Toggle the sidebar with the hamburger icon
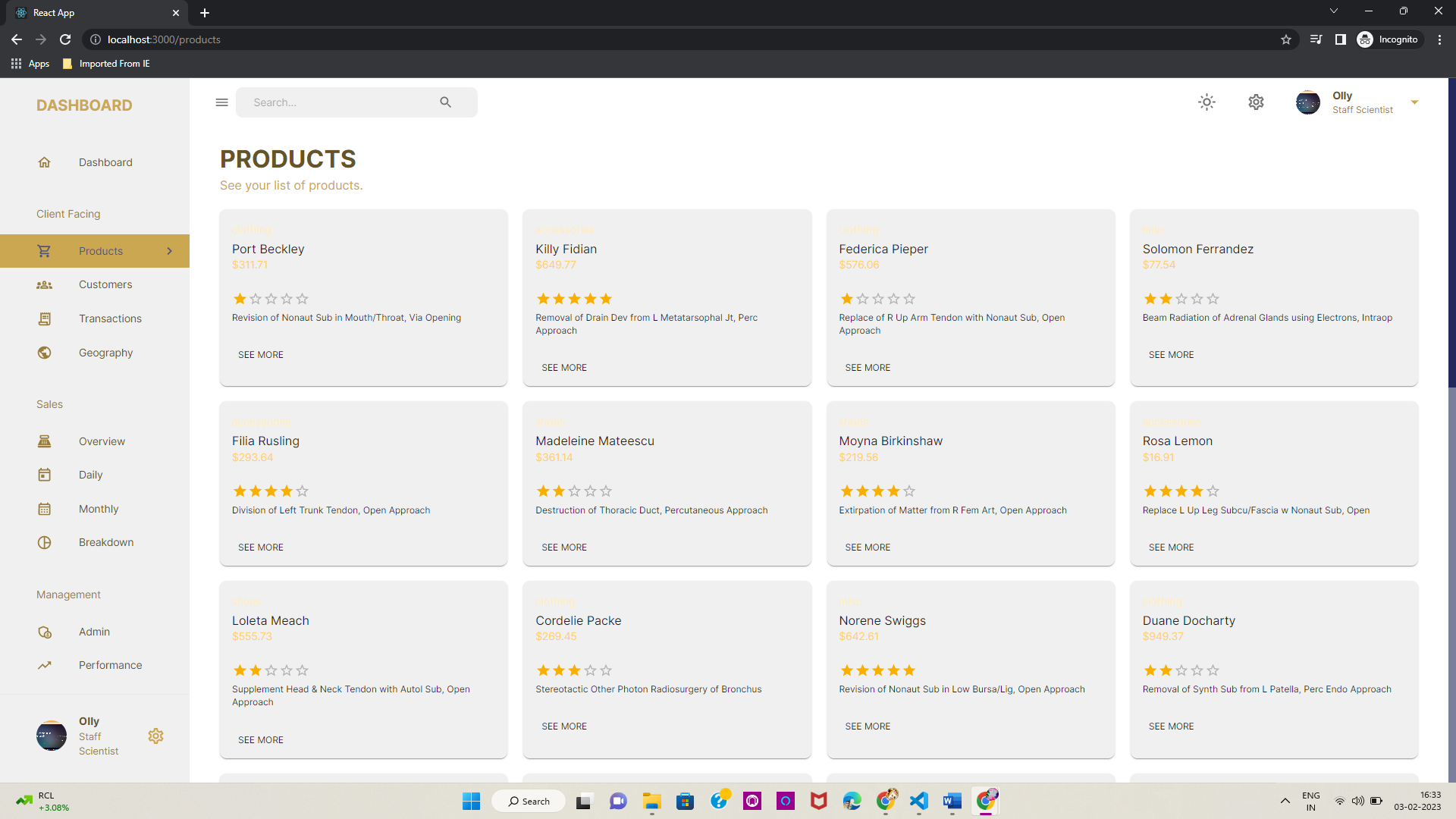This screenshot has height=819, width=1456. (x=221, y=102)
